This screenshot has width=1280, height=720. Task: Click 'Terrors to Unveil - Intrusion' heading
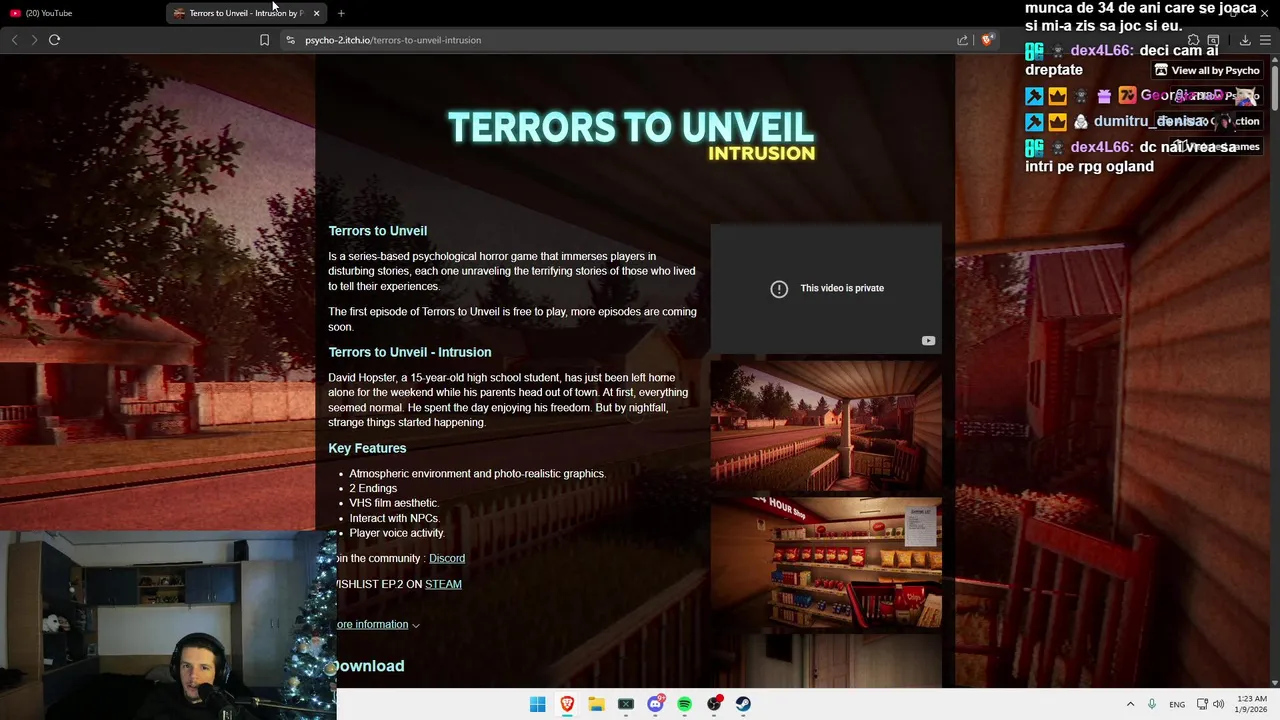tap(410, 352)
